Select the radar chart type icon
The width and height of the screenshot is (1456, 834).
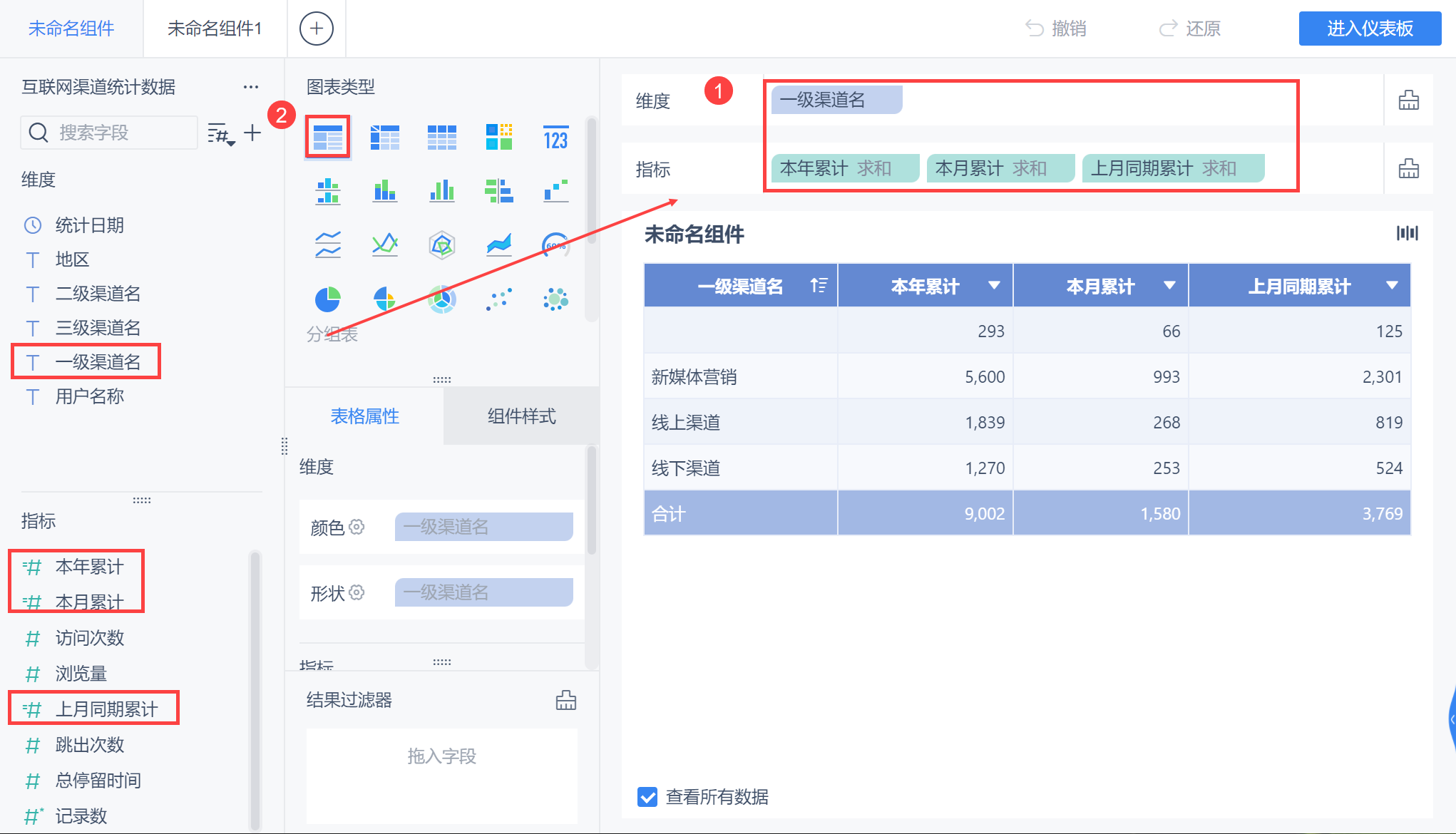[x=442, y=244]
